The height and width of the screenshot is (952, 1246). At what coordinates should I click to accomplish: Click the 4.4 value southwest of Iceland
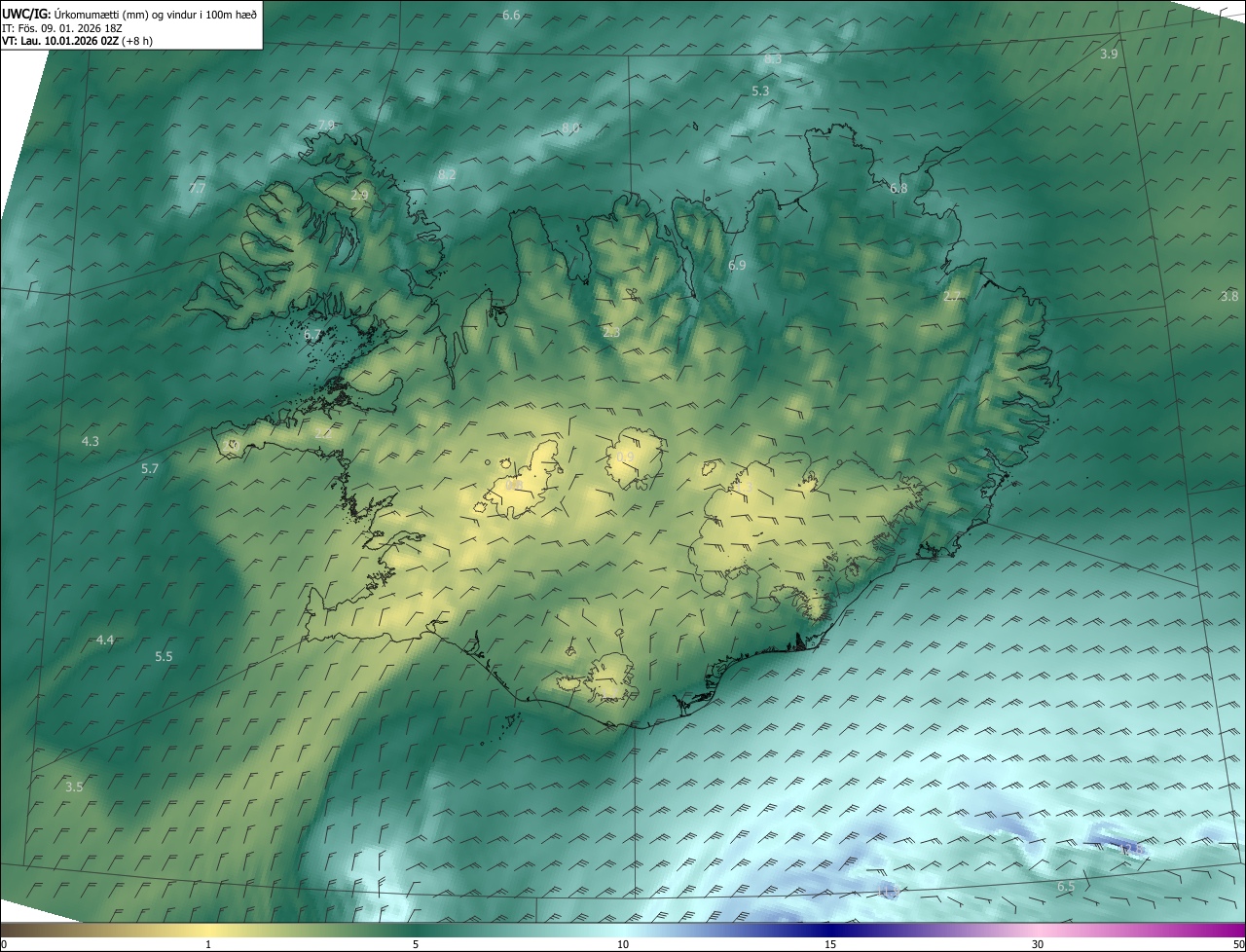pyautogui.click(x=105, y=641)
